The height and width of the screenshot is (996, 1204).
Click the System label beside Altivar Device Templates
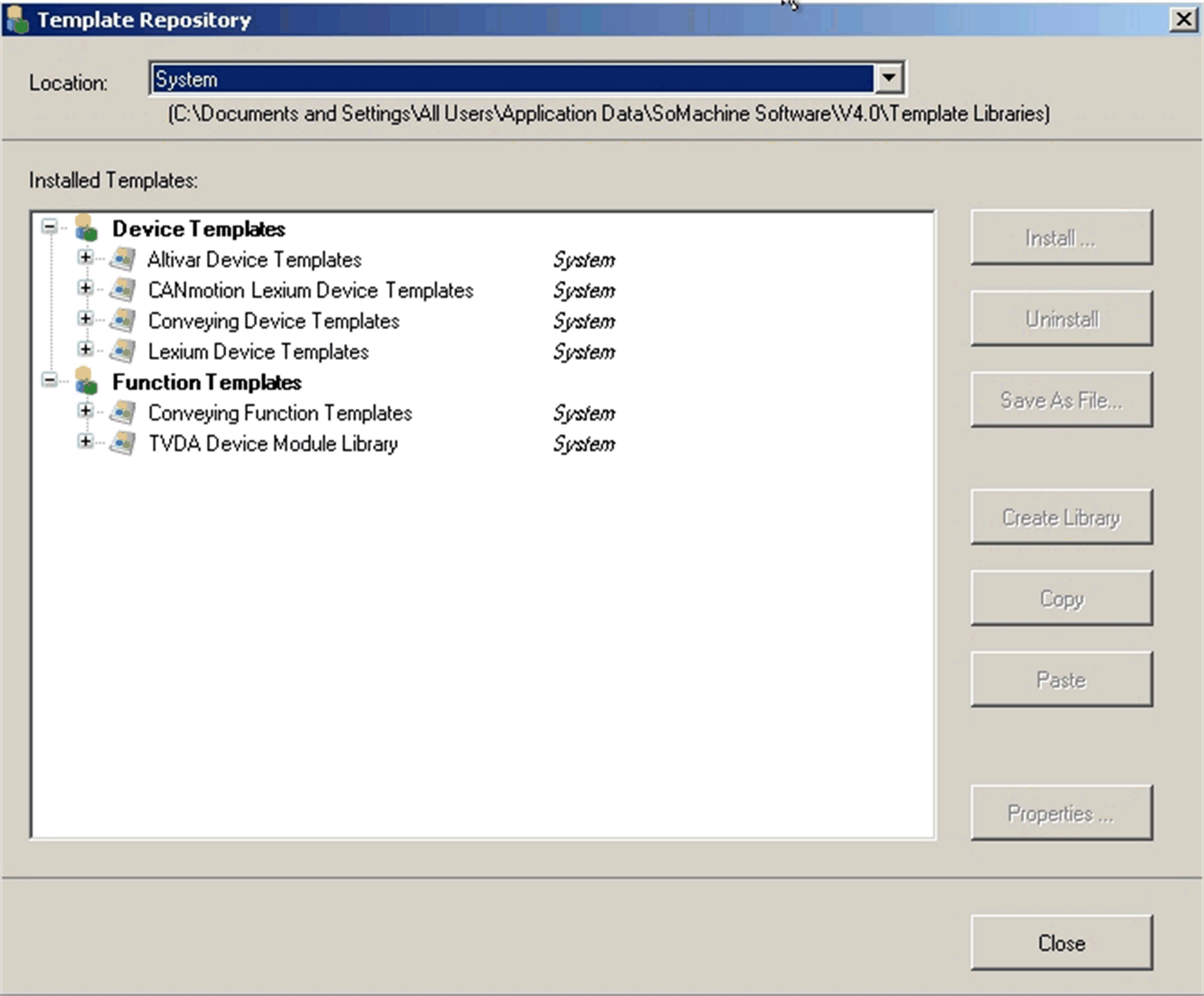point(584,260)
